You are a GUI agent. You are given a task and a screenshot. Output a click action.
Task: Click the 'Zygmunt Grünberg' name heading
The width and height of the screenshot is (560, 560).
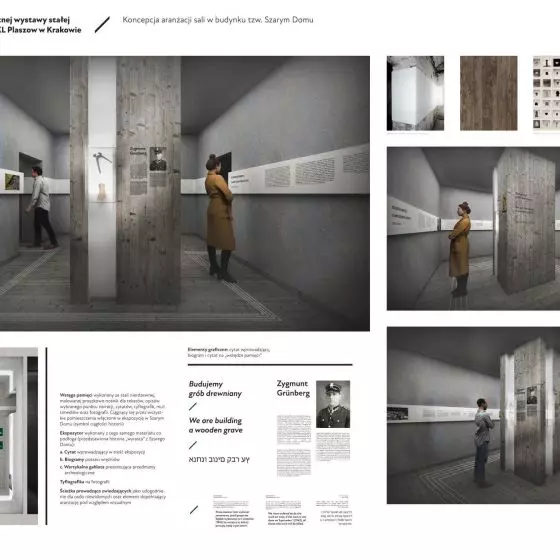(293, 388)
